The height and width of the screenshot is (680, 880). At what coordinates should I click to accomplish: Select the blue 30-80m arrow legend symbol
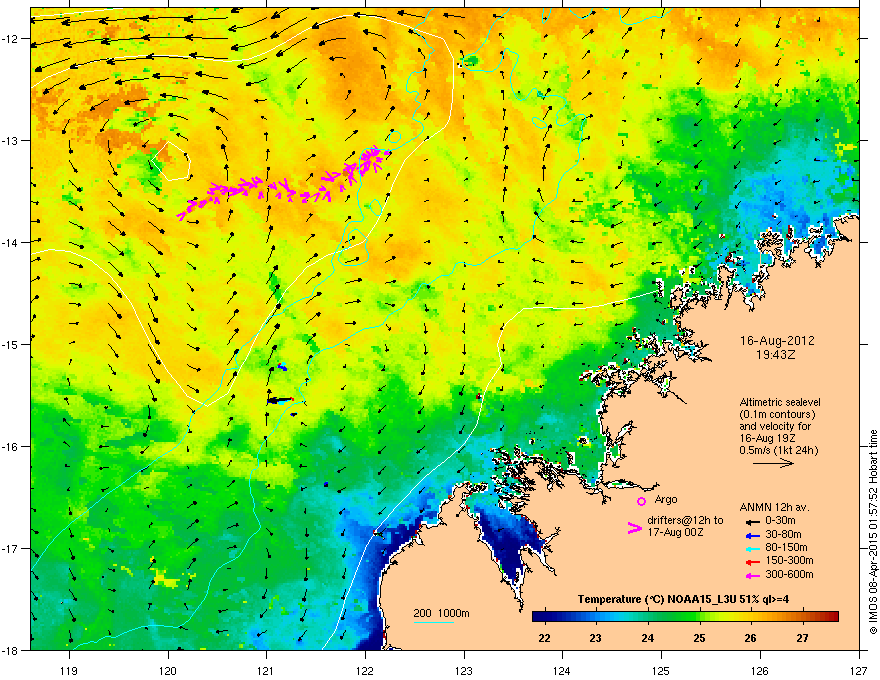coord(753,535)
